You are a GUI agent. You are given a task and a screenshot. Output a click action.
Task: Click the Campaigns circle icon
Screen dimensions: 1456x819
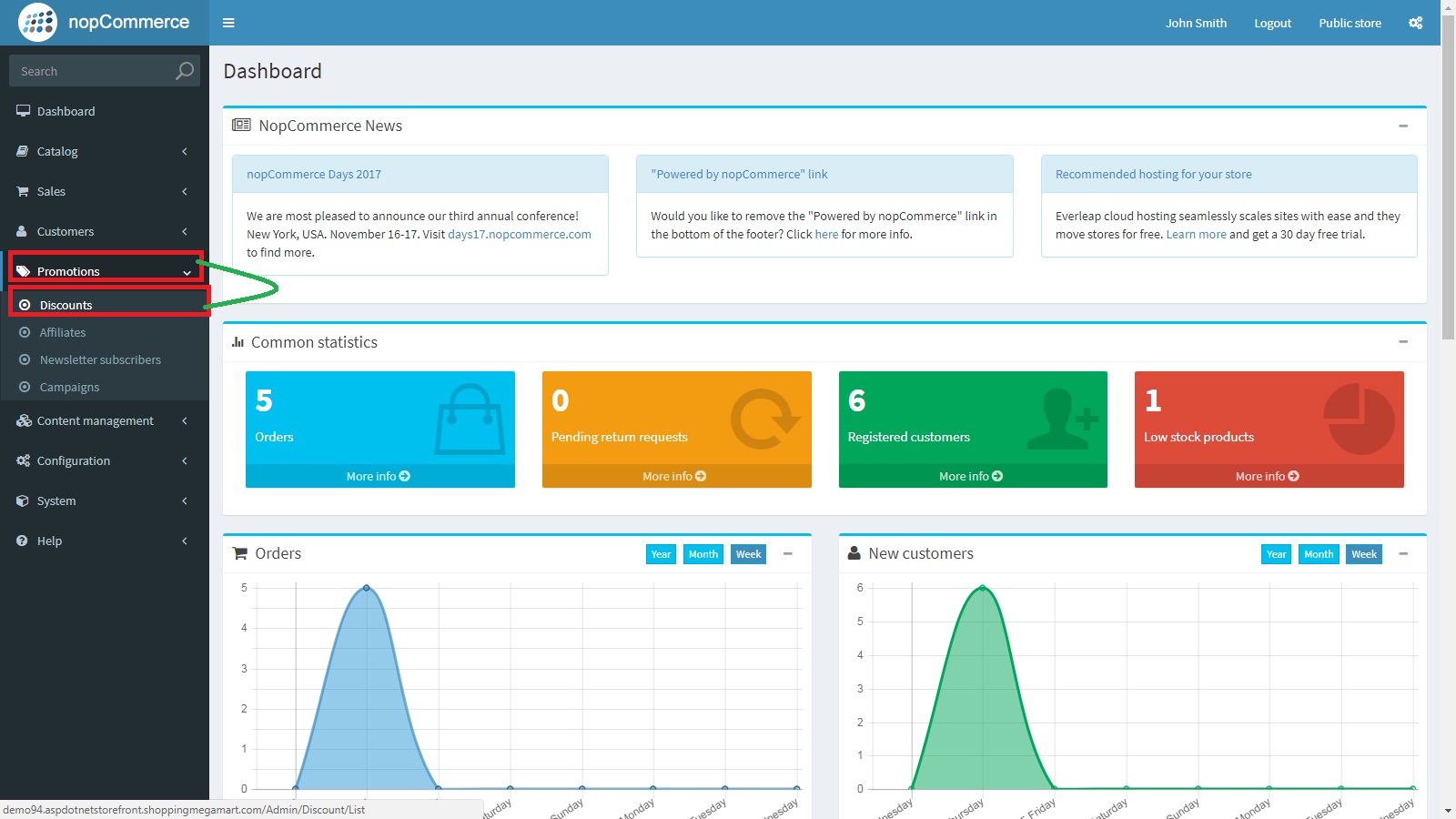click(x=25, y=387)
